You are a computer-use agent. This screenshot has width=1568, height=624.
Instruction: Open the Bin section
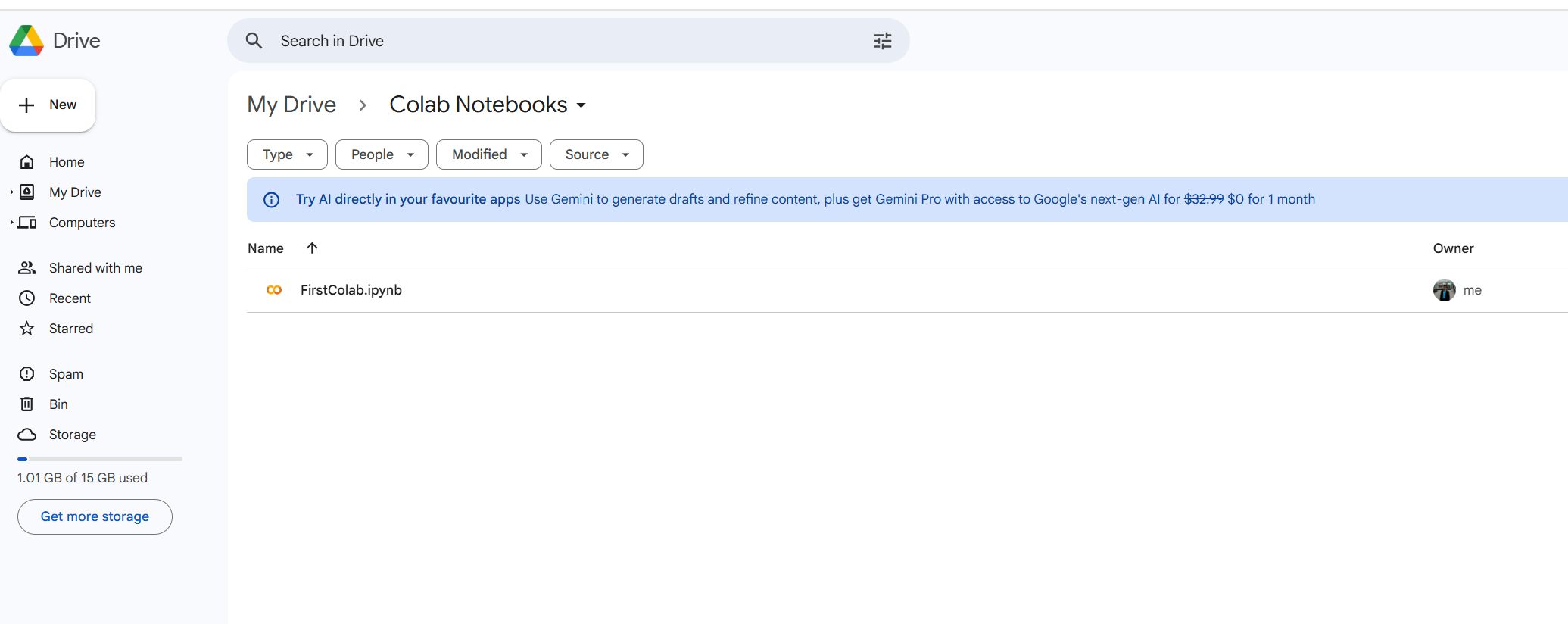point(58,404)
